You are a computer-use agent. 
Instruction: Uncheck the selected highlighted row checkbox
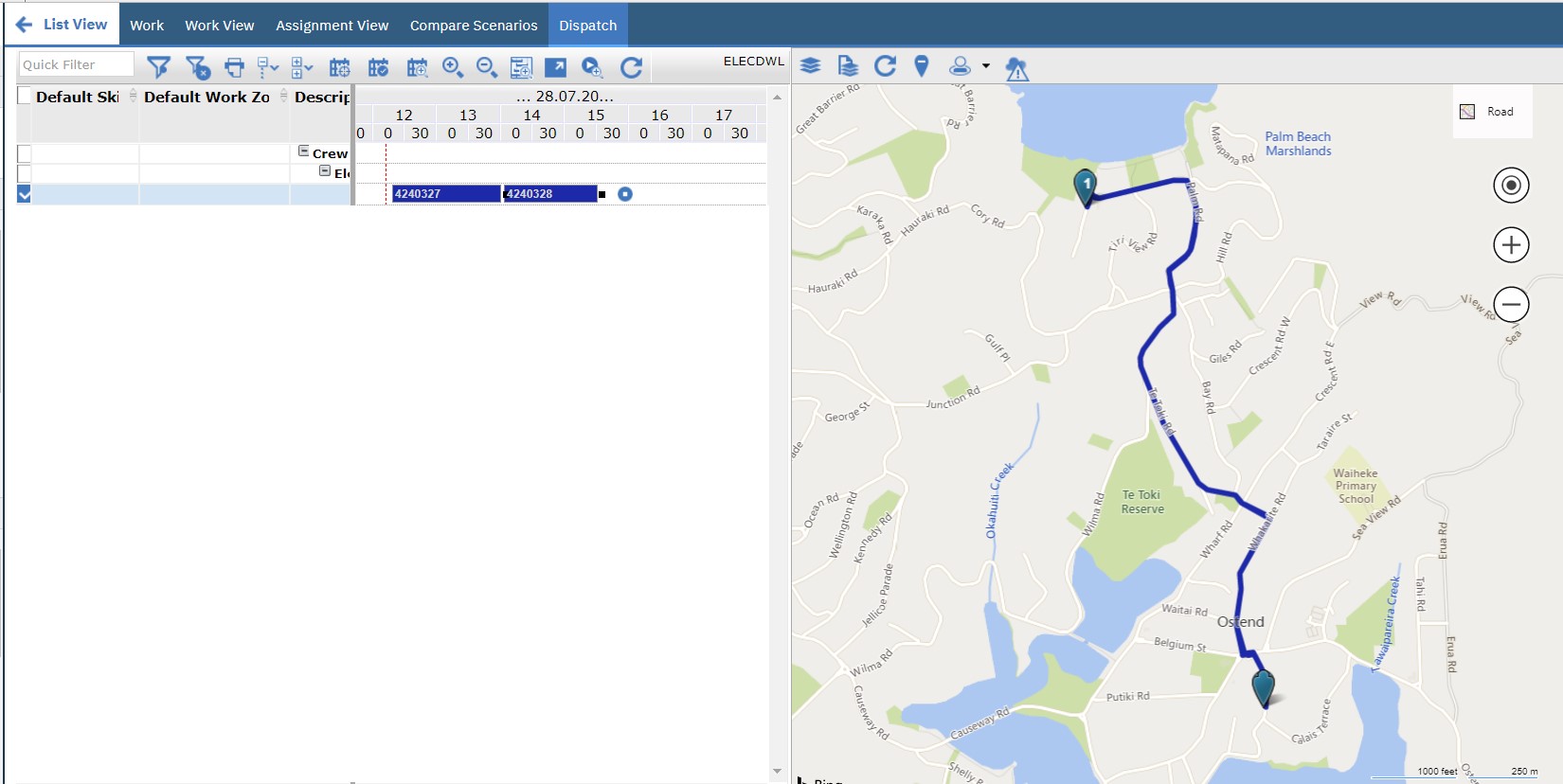pos(25,194)
